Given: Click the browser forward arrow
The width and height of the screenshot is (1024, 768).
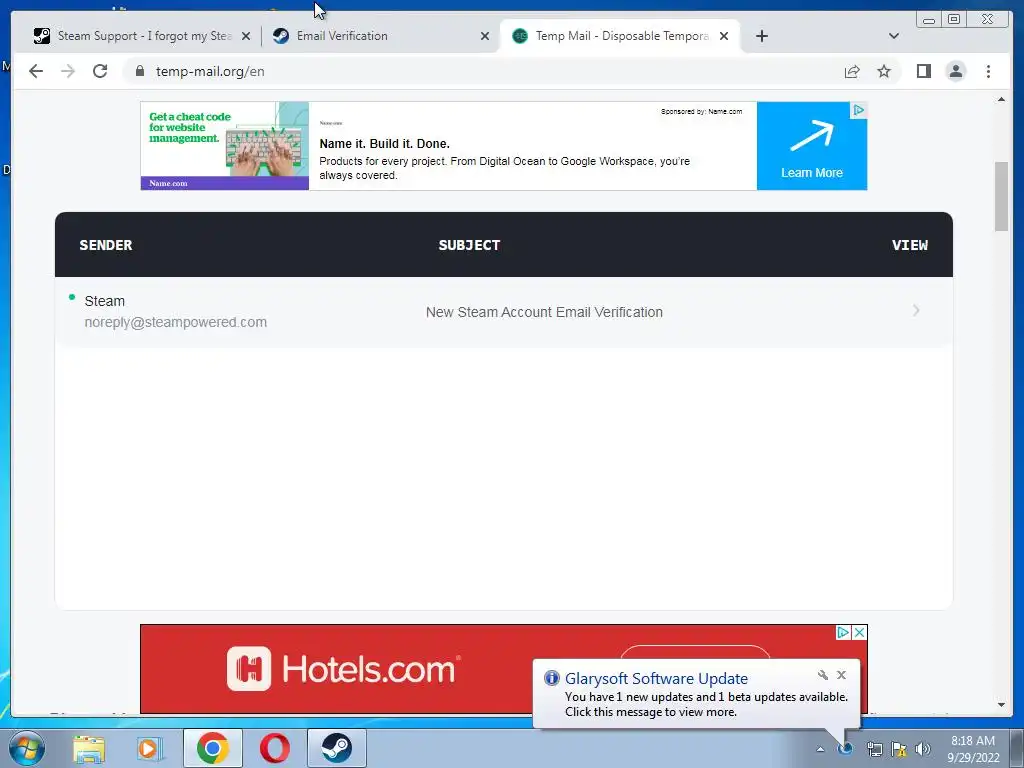Looking at the screenshot, I should pos(68,71).
